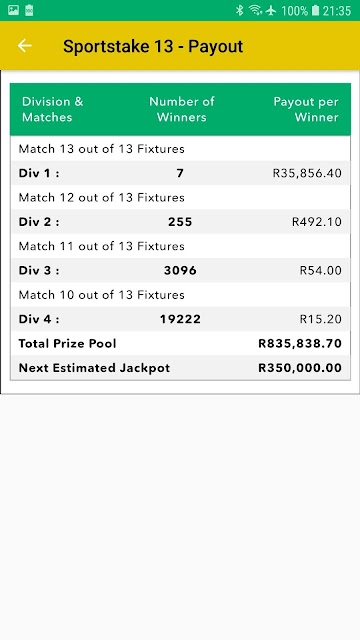Tap the Div 3 payout R54.00
This screenshot has height=640, width=360.
(320, 270)
